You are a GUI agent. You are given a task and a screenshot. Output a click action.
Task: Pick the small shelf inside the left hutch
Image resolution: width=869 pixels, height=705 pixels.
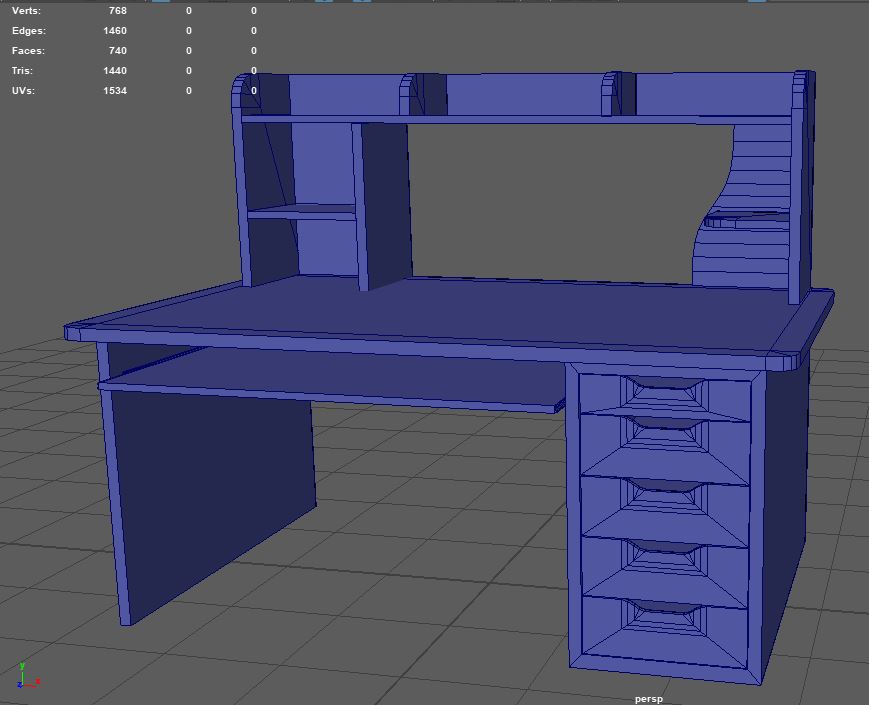click(x=302, y=211)
